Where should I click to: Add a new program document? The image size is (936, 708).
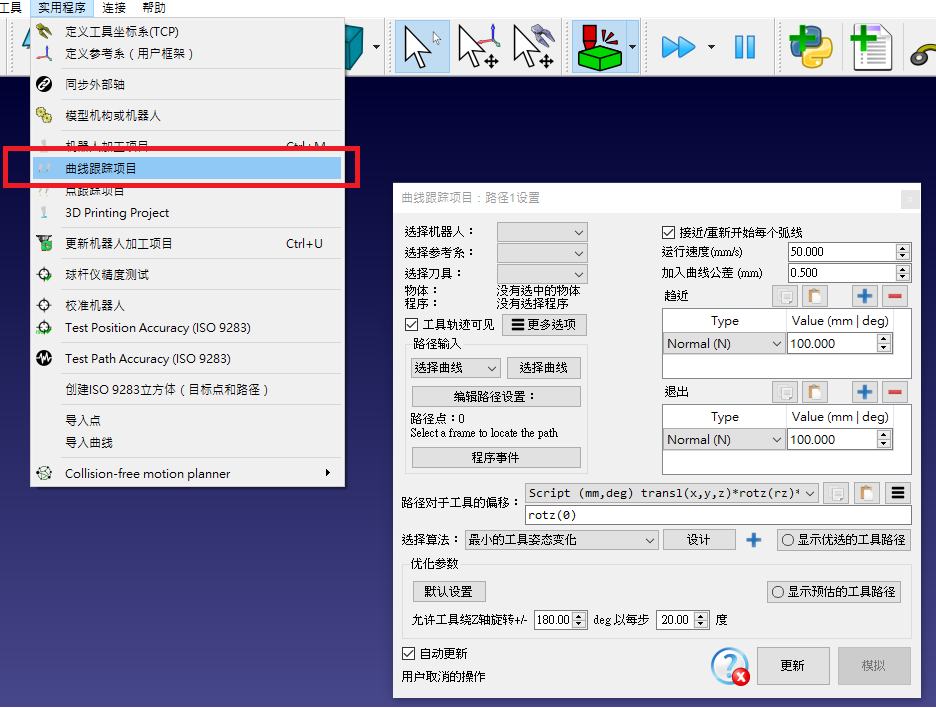click(871, 47)
